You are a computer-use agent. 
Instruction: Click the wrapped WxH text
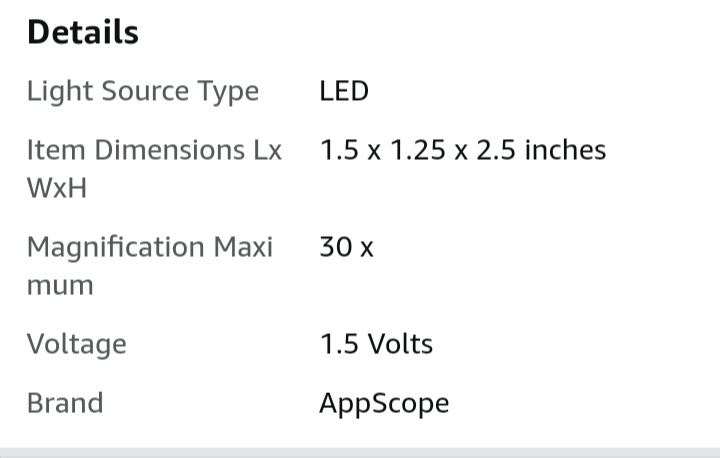point(57,188)
